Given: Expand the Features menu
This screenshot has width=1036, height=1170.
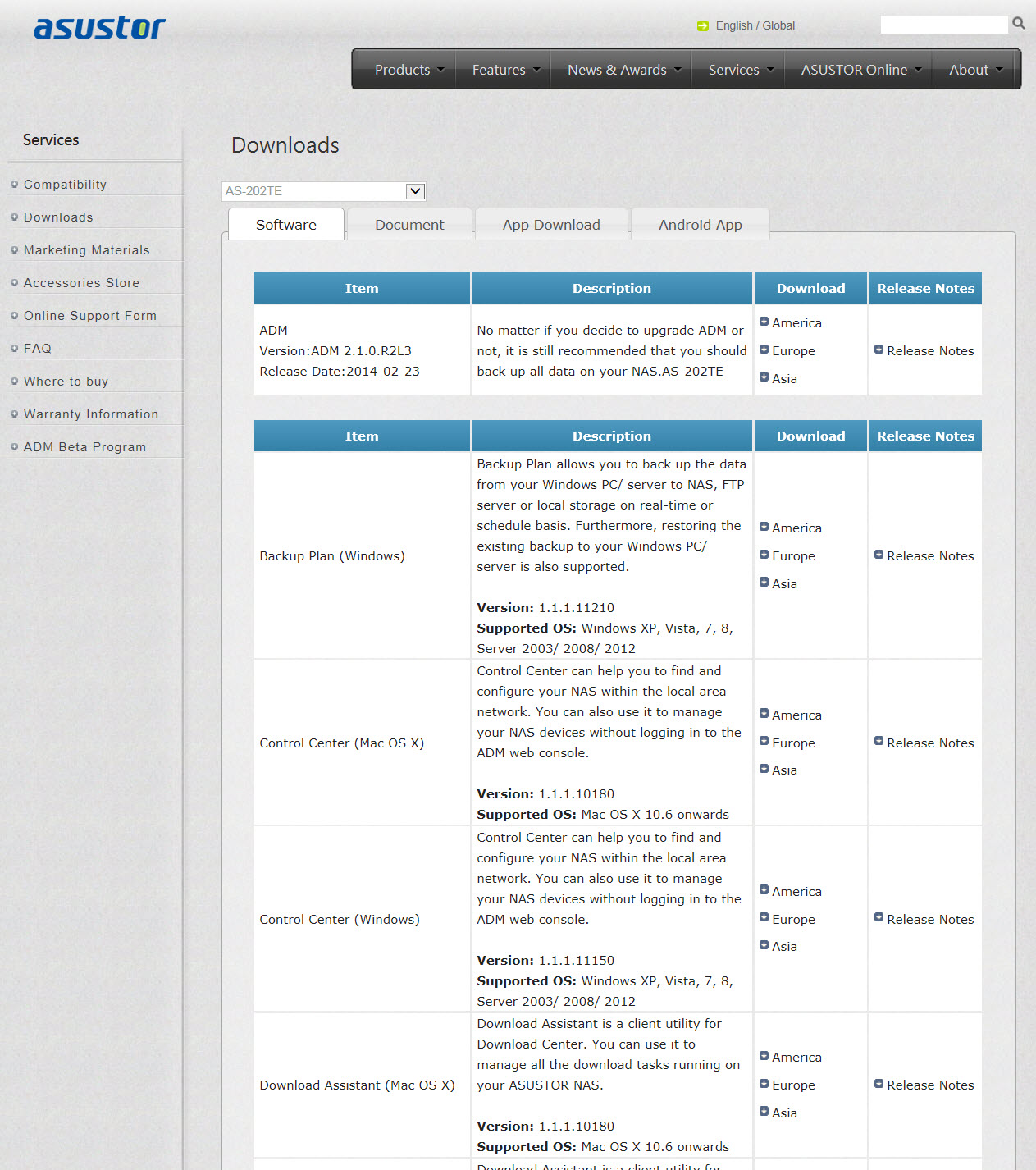Looking at the screenshot, I should pyautogui.click(x=506, y=70).
